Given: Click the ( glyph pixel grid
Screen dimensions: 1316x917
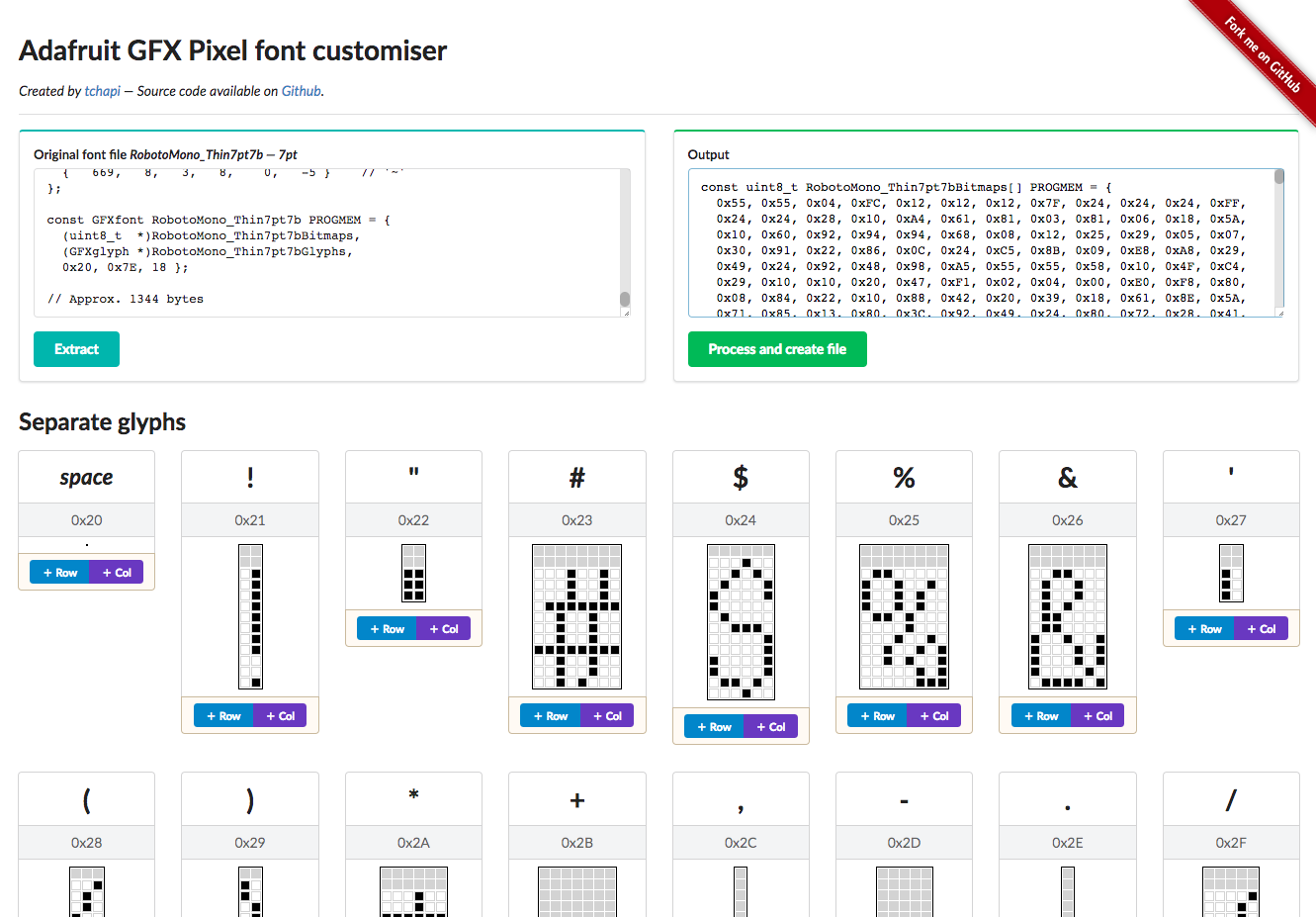Looking at the screenshot, I should 86,891.
